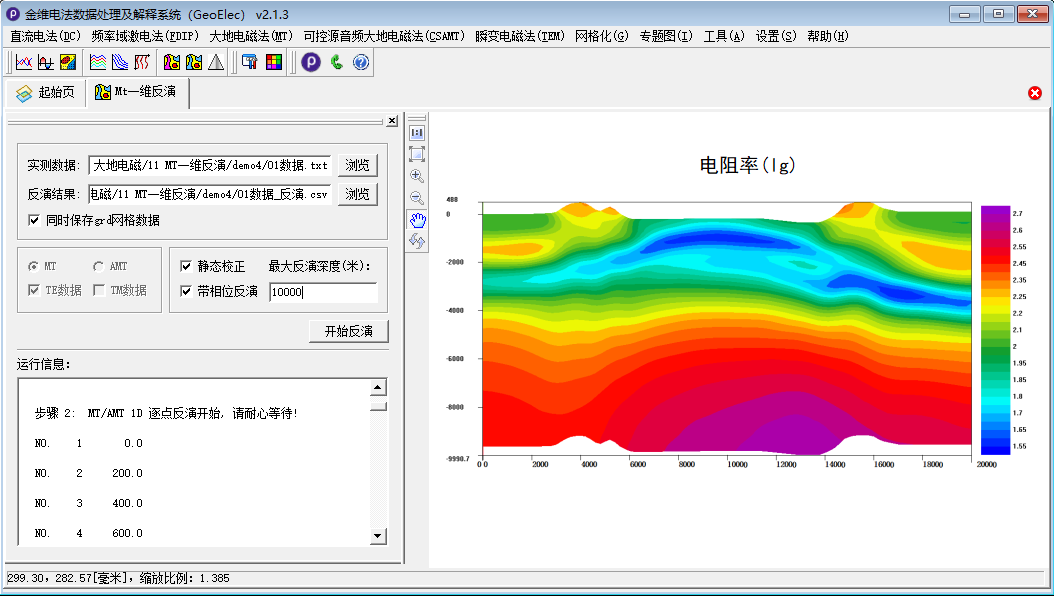Click the 反演结果 file path field
The height and width of the screenshot is (596, 1054).
pos(210,194)
